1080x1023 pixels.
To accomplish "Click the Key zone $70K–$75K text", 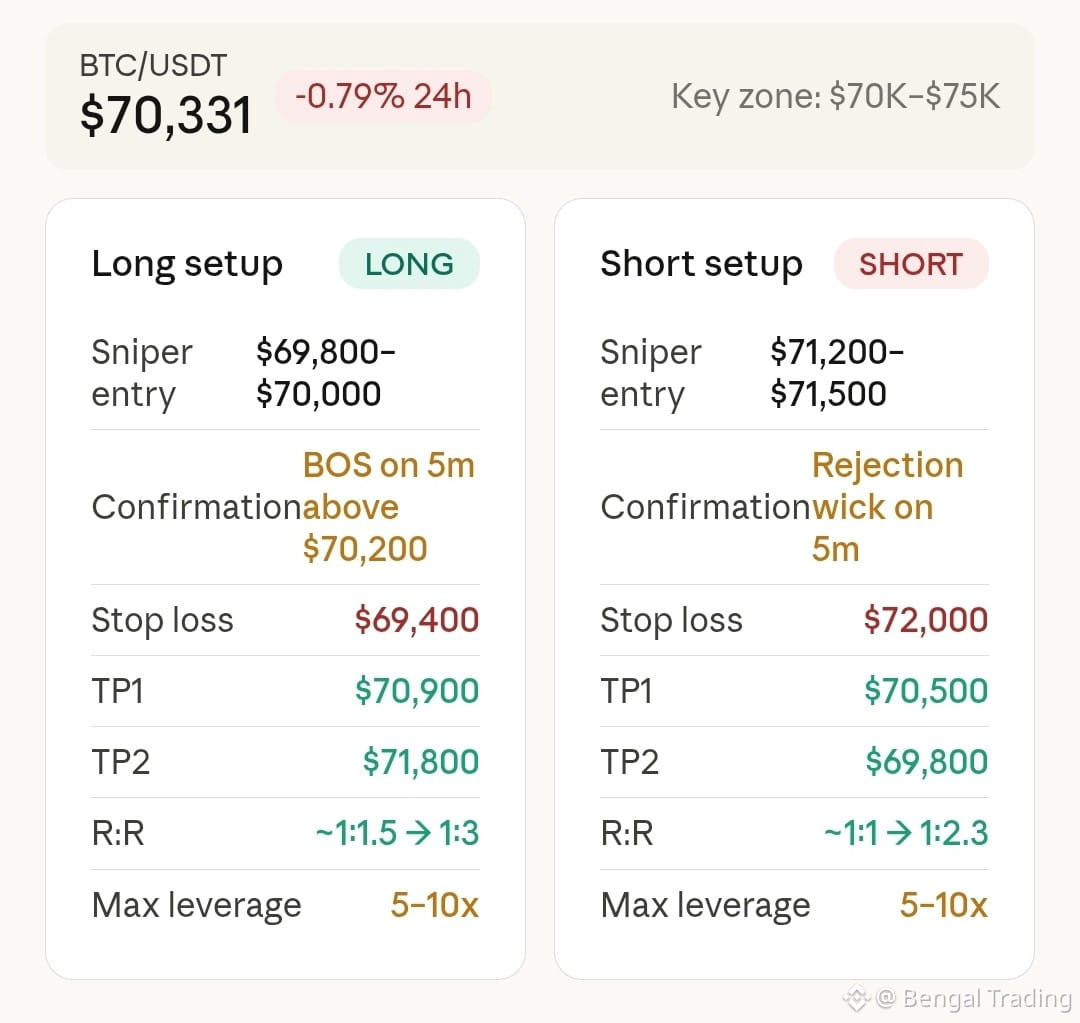I will click(x=835, y=97).
